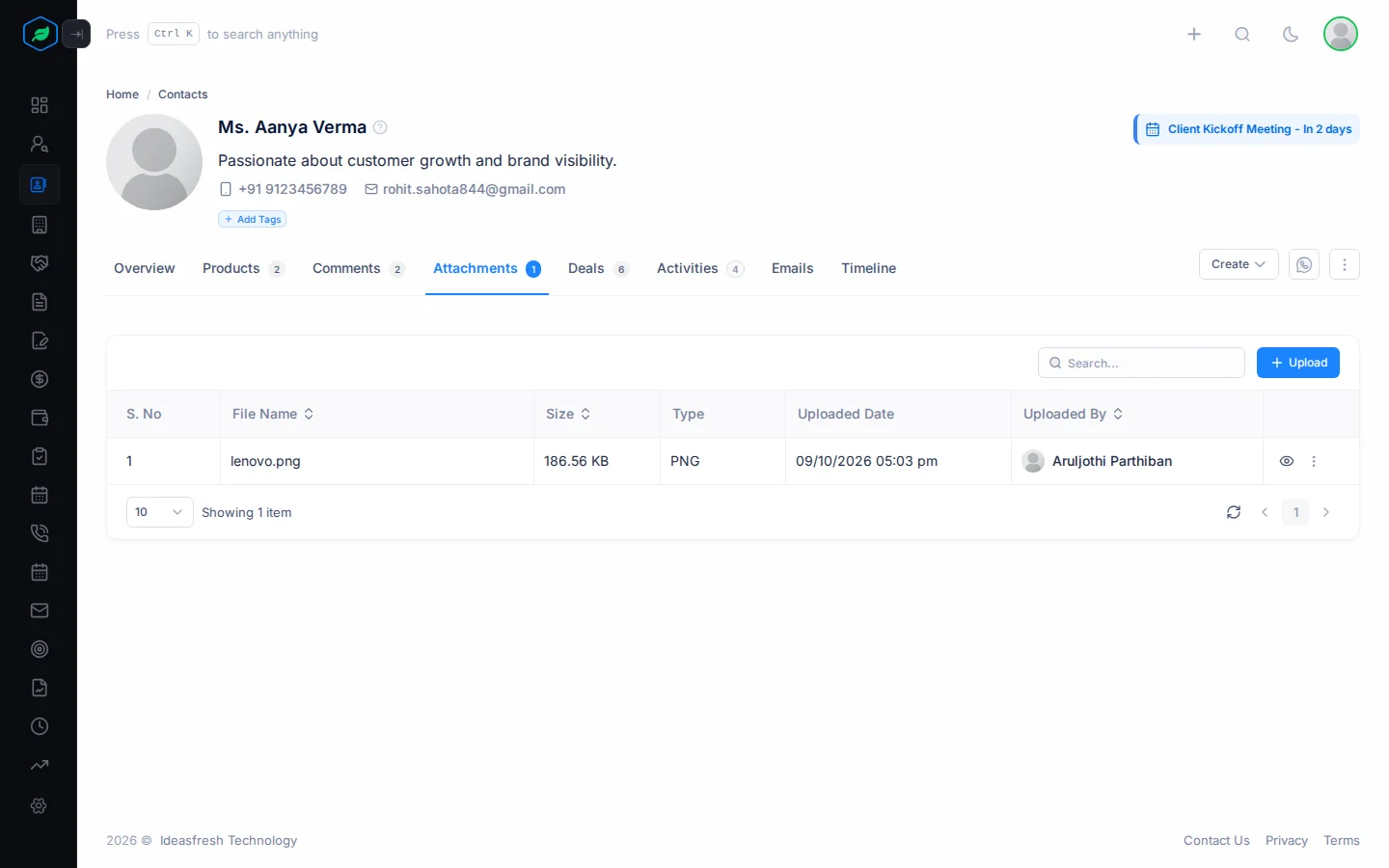Open the Client Kickoff Meeting reminder

pos(1247,129)
